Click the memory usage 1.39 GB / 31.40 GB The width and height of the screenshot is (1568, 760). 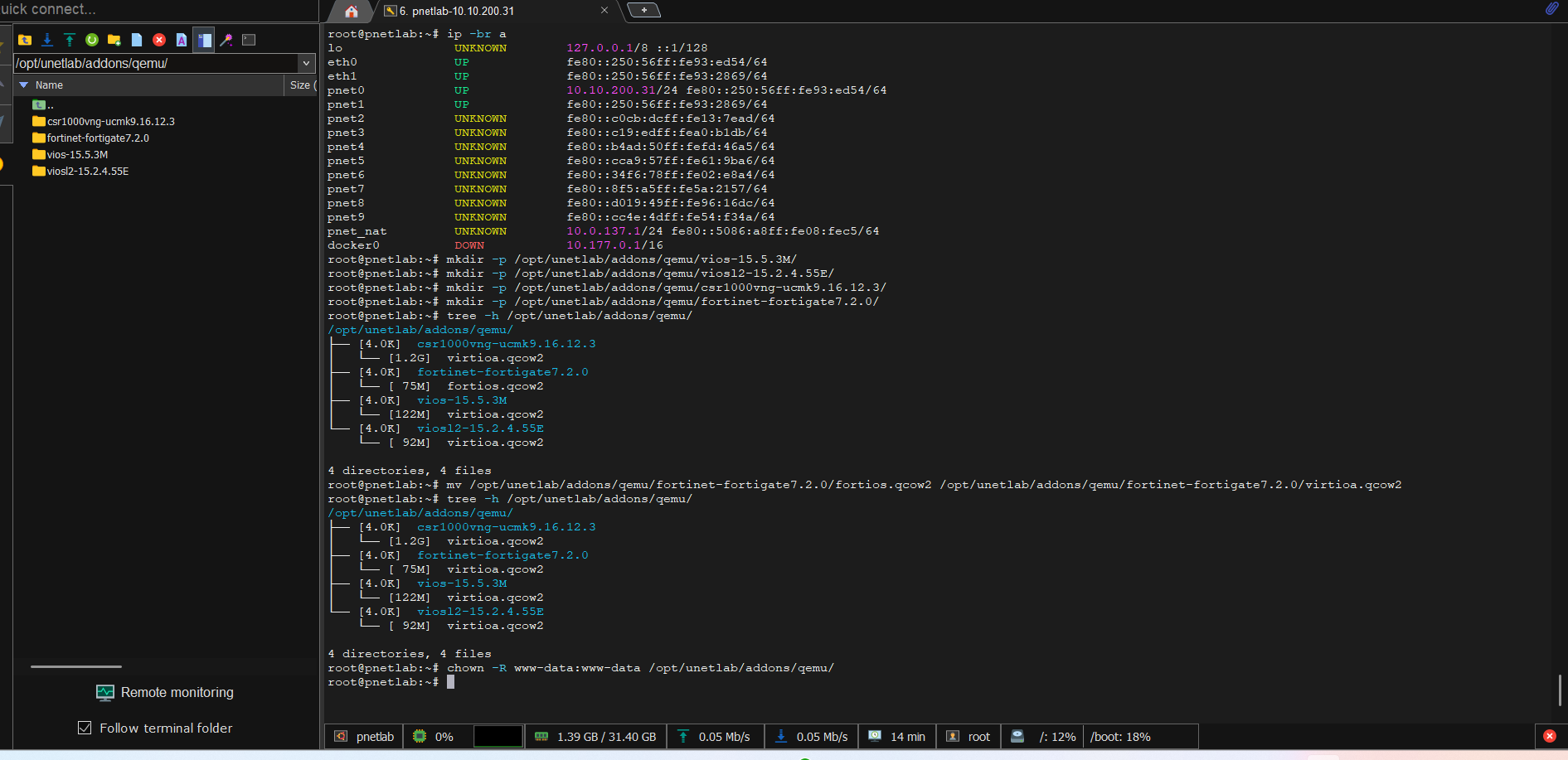click(x=596, y=737)
